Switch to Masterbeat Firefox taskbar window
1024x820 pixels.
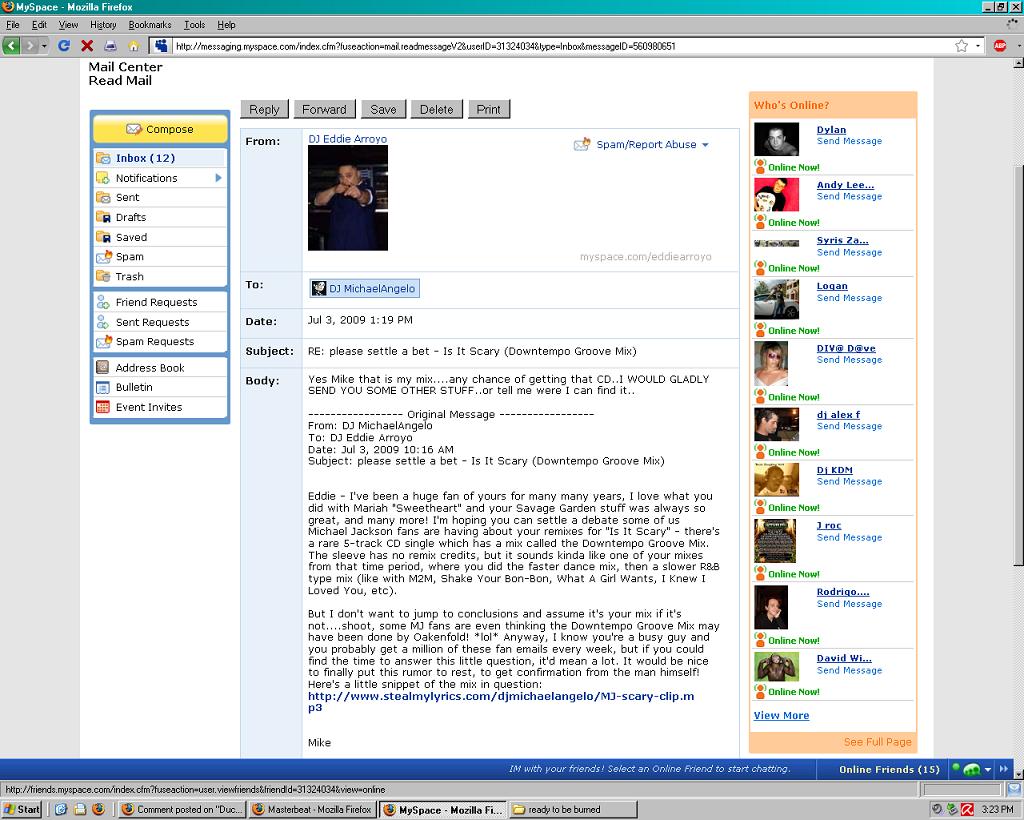[x=313, y=810]
